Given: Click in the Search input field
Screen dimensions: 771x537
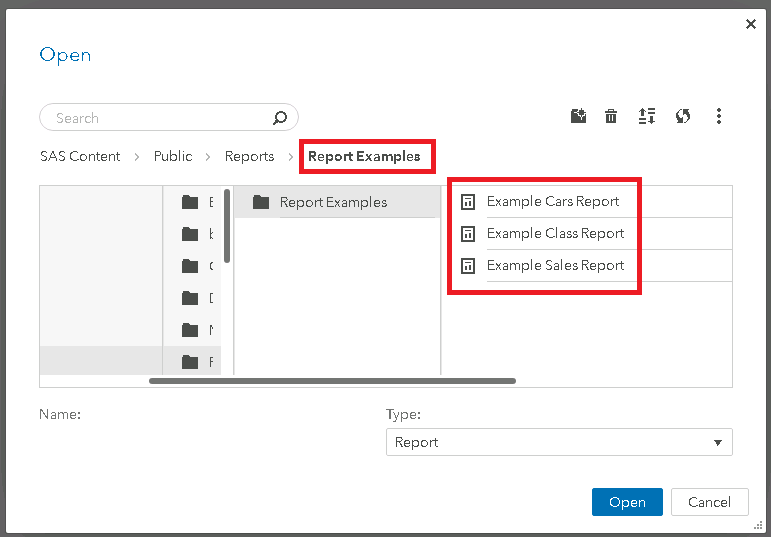Looking at the screenshot, I should pos(160,118).
